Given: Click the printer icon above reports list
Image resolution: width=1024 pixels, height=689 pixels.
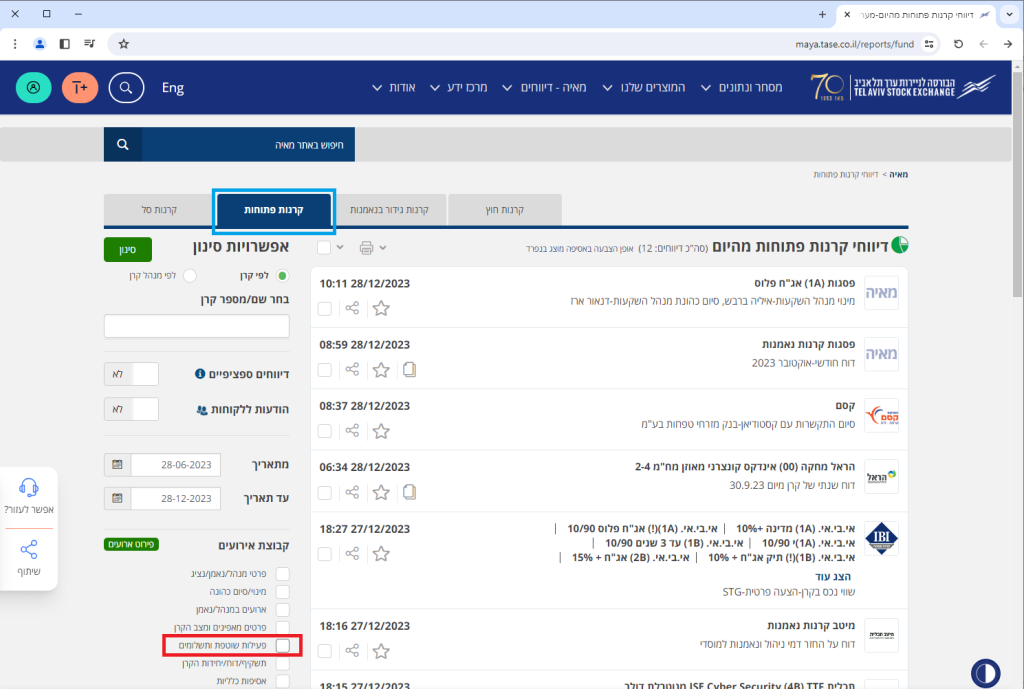Looking at the screenshot, I should 366,247.
